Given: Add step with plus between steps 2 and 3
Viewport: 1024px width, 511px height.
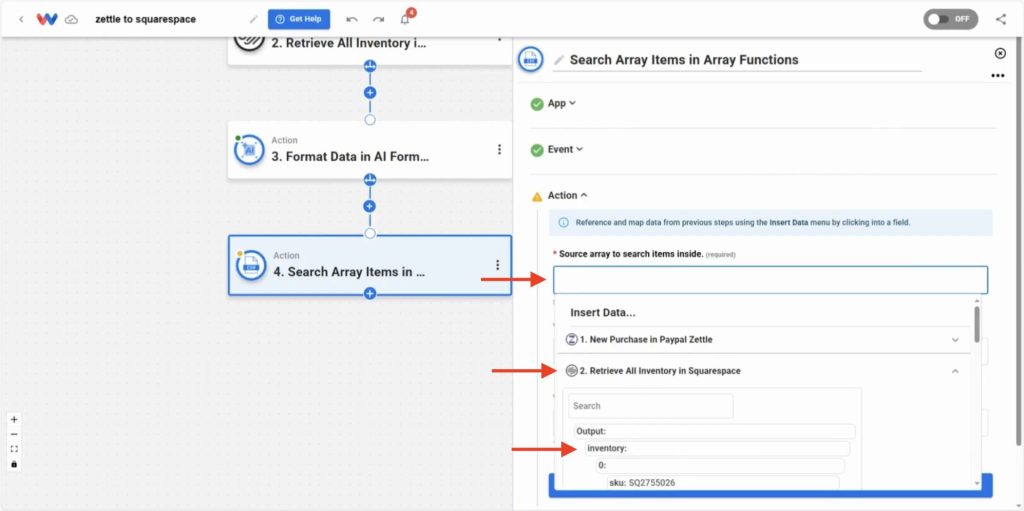Looking at the screenshot, I should click(370, 93).
